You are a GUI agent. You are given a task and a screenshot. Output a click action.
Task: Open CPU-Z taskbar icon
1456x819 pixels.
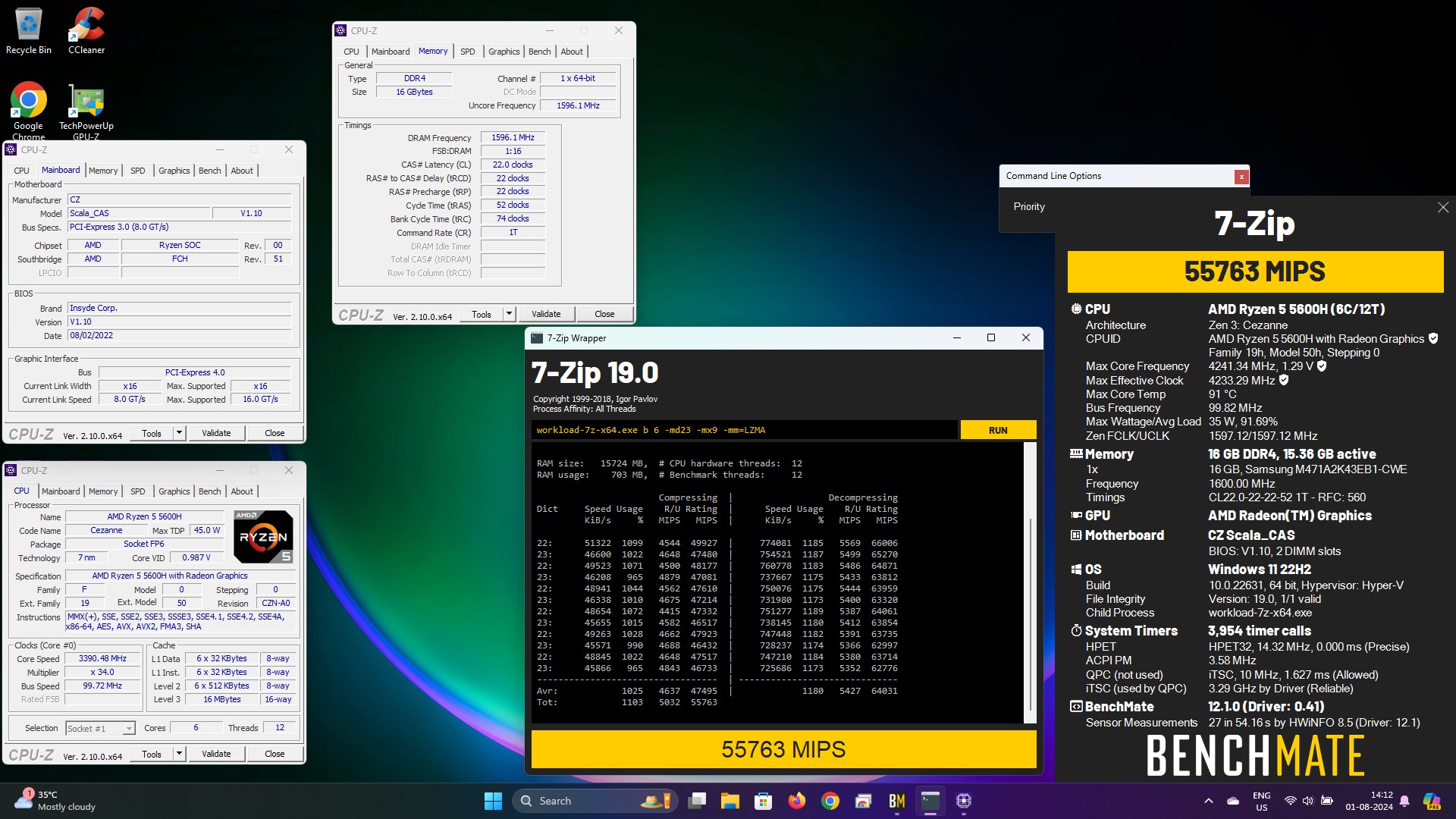(964, 801)
